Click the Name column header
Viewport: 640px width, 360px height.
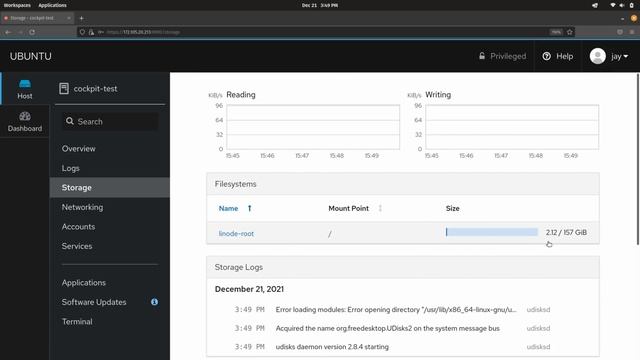(228, 208)
